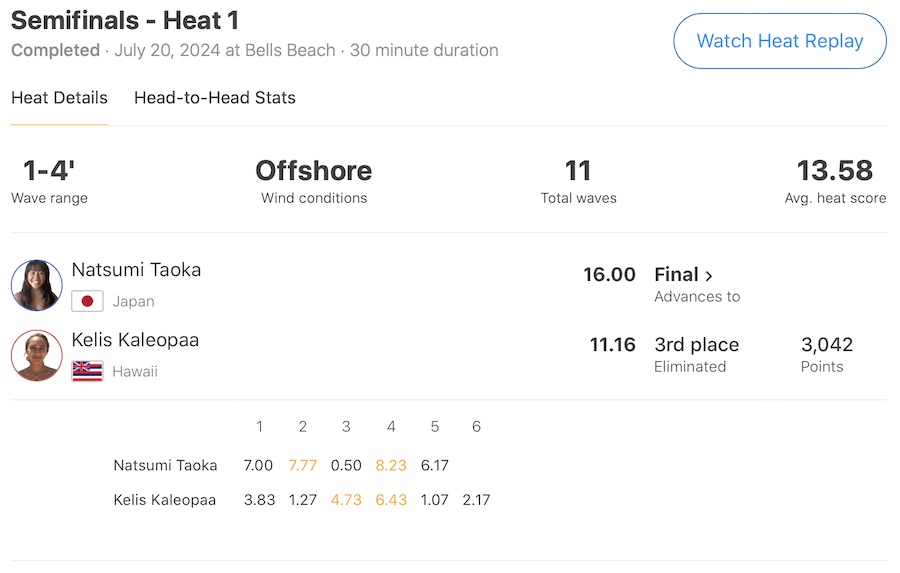Click Kelis Kaleopaa's 11.16 heat total
The width and height of the screenshot is (900, 573).
point(612,345)
